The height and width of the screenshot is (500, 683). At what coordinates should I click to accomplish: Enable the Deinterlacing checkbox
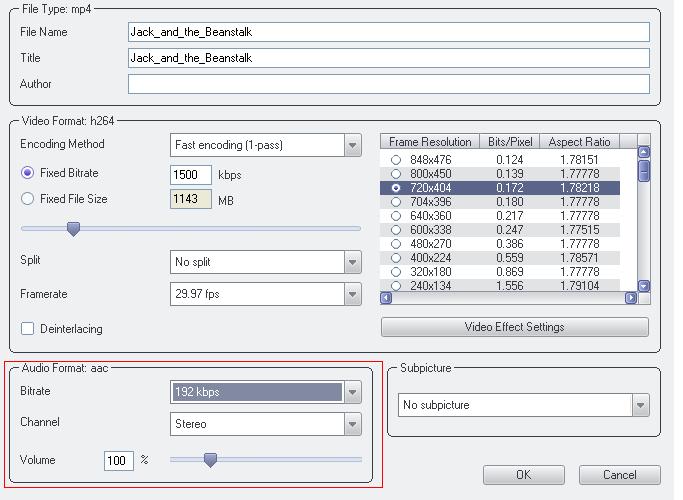click(x=28, y=328)
